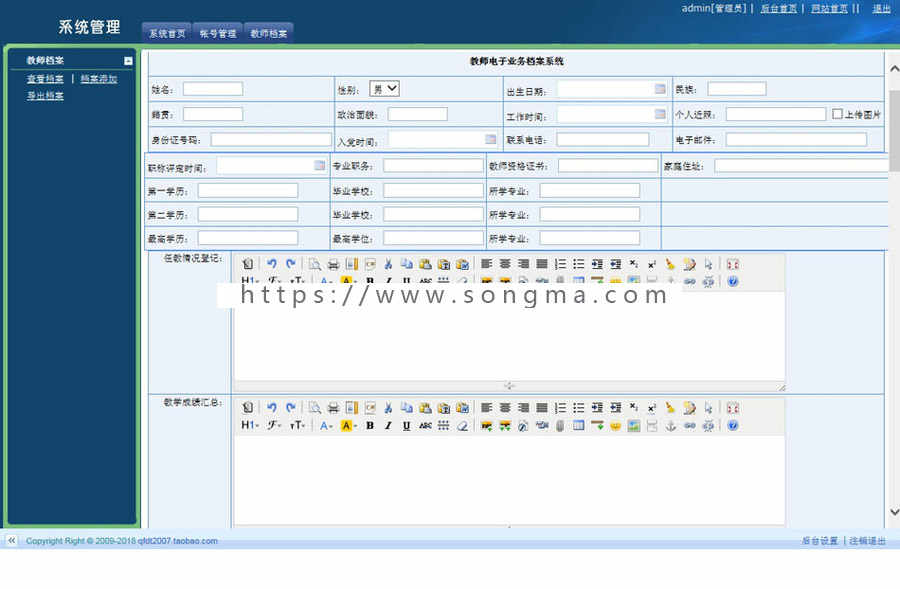Viewport: 900px width, 589px height.
Task: Center align text in 教学成绩汇总 editor
Action: [505, 408]
